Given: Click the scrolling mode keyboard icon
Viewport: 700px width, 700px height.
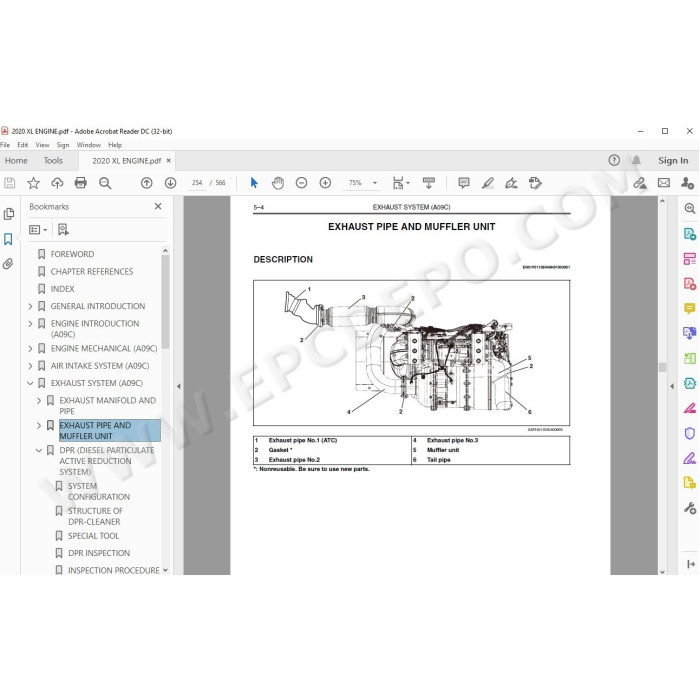Looking at the screenshot, I should pos(429,183).
